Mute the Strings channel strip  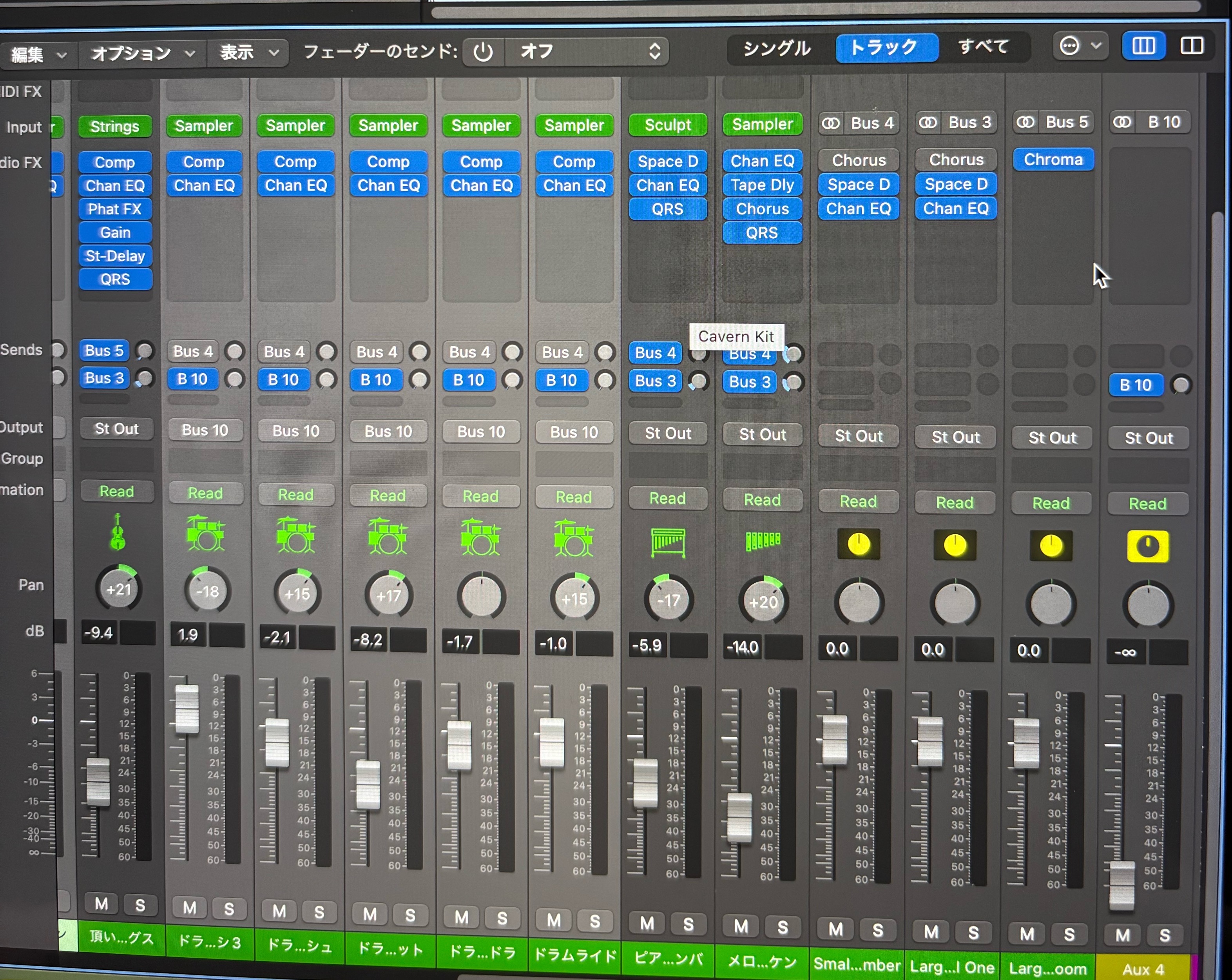[101, 904]
